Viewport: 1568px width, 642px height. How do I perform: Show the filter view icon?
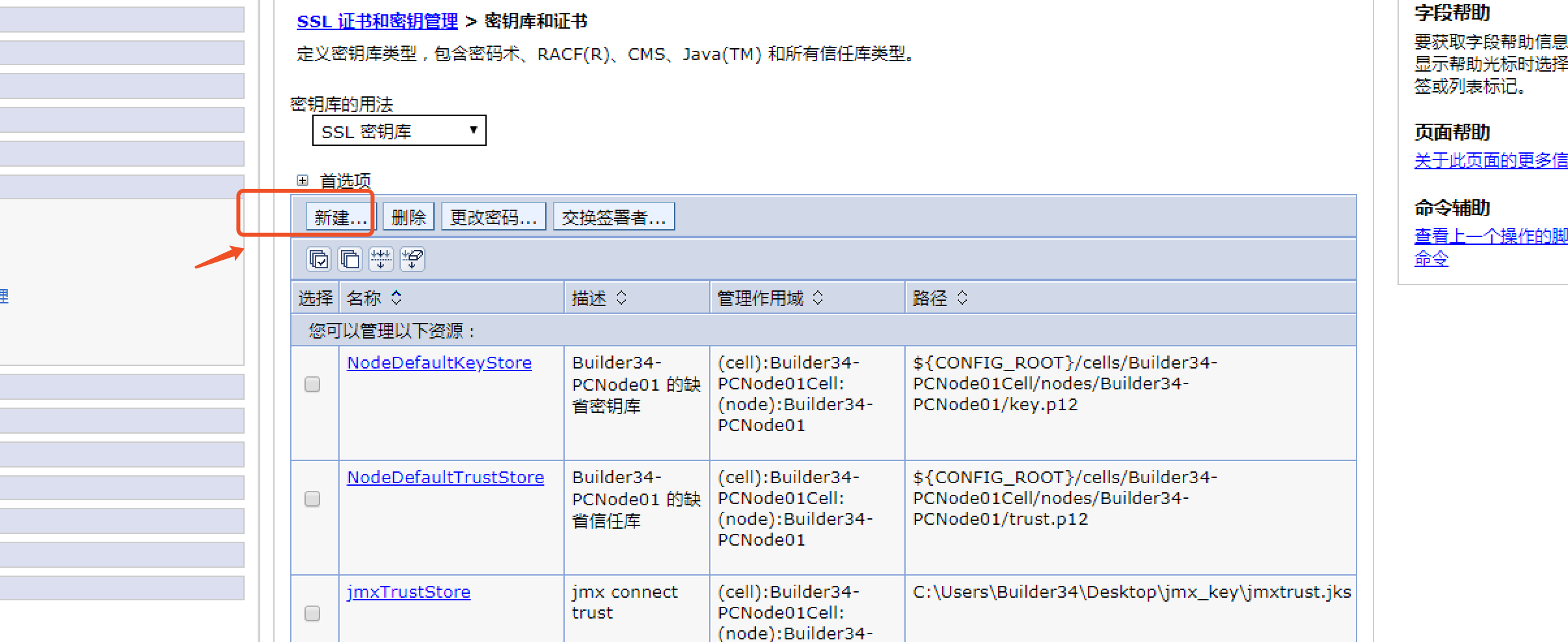coord(381,259)
